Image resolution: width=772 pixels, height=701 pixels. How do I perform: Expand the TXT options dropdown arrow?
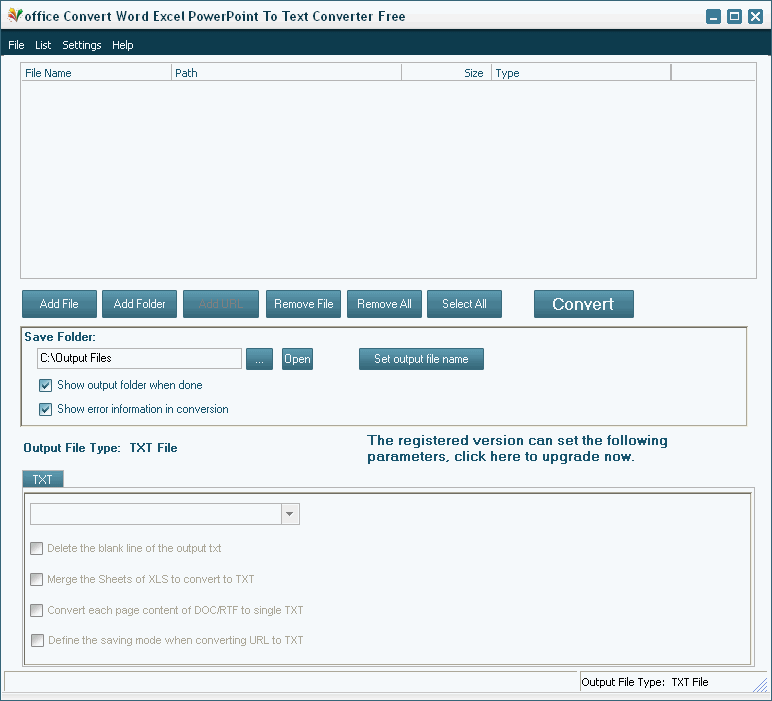[290, 514]
